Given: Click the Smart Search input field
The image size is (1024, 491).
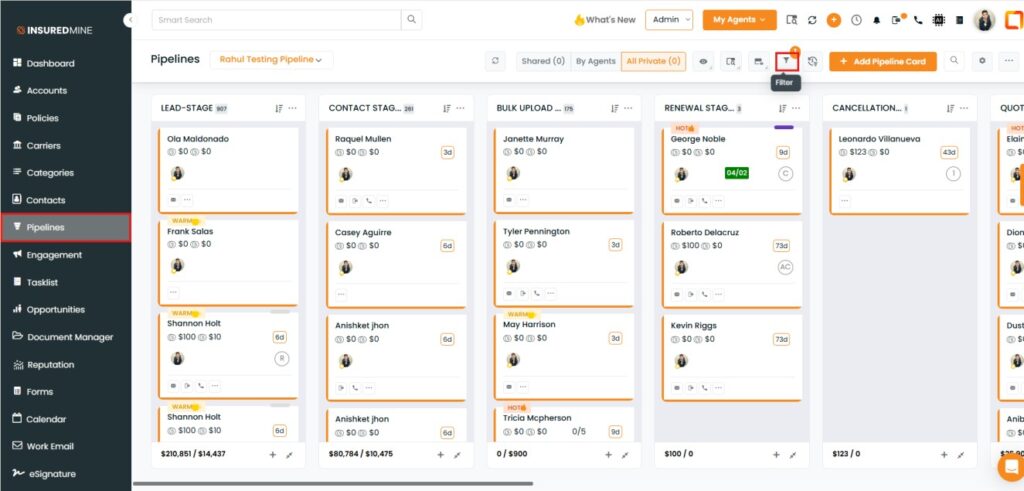Looking at the screenshot, I should [x=277, y=19].
